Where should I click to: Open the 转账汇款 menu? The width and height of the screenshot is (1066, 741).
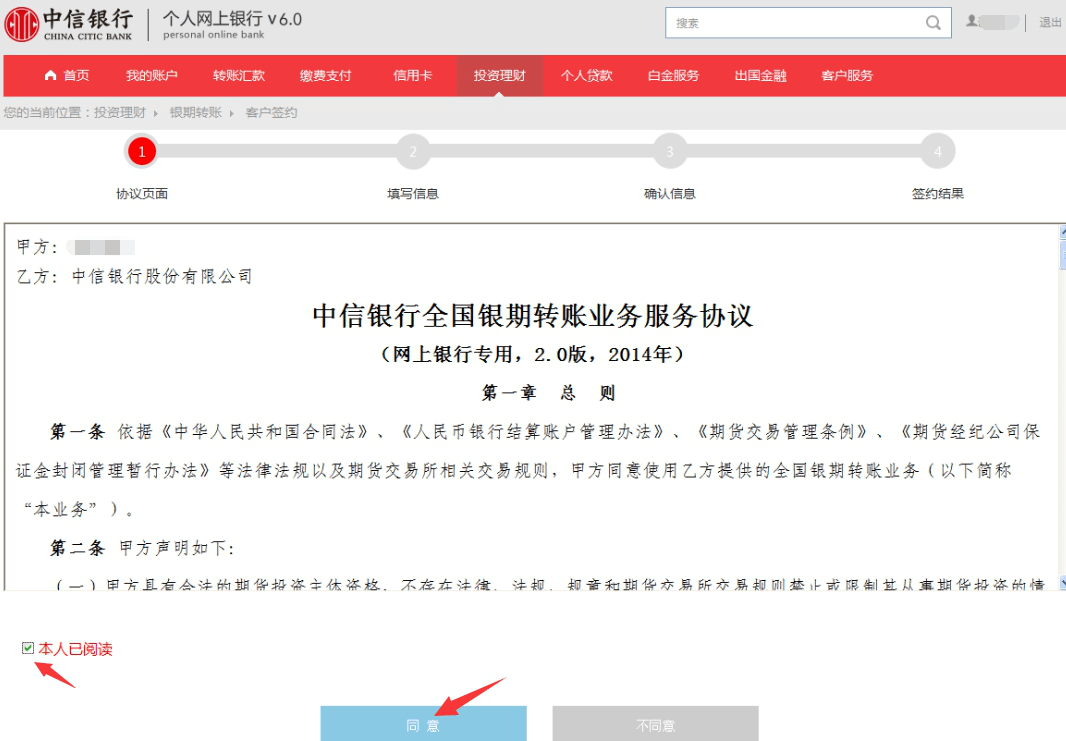pyautogui.click(x=239, y=75)
